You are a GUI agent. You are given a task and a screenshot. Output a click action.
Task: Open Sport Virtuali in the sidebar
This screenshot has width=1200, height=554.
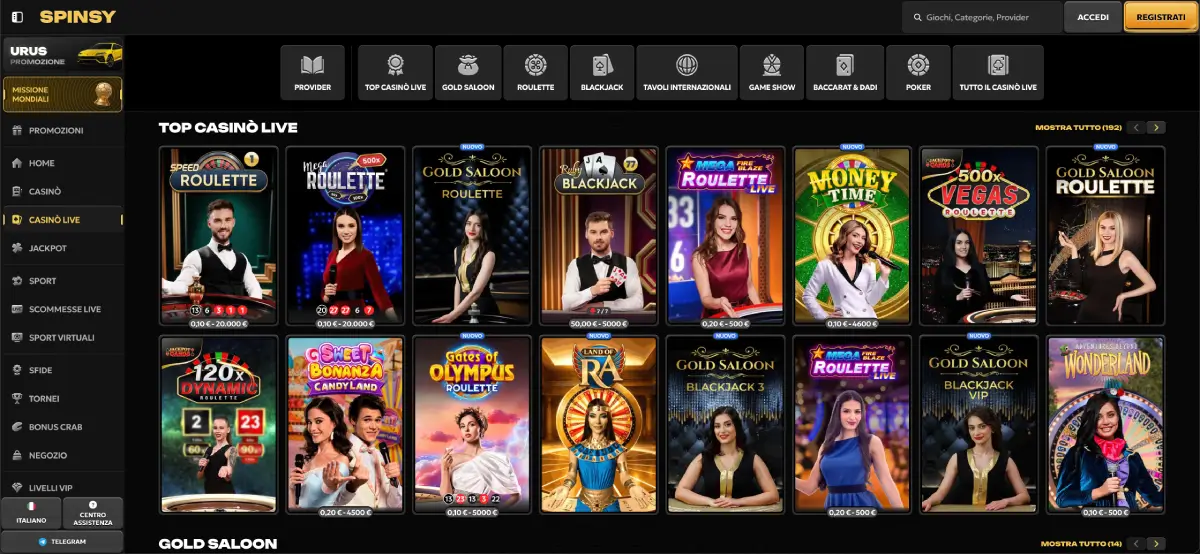62,338
